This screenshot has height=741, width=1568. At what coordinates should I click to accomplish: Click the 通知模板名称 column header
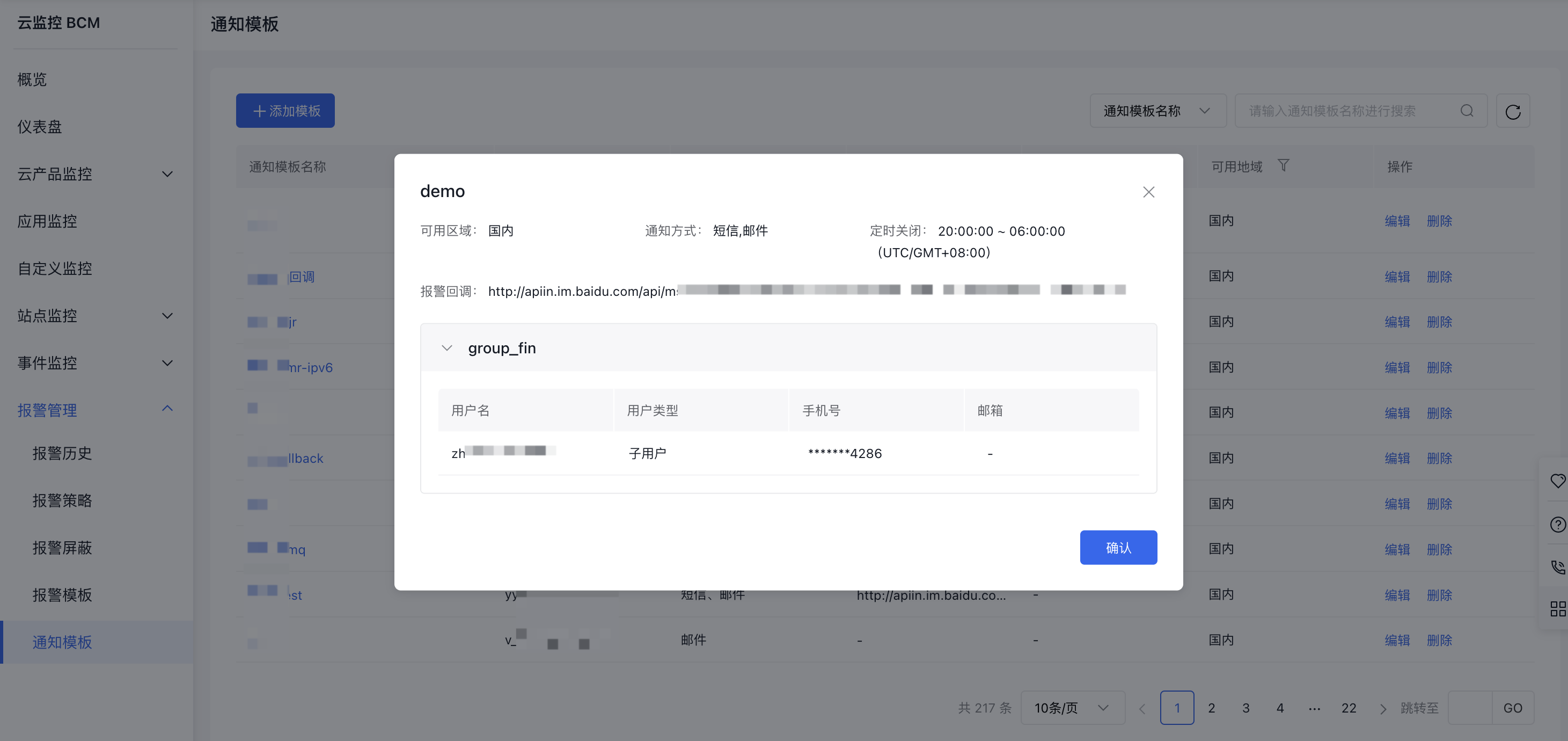pos(287,167)
